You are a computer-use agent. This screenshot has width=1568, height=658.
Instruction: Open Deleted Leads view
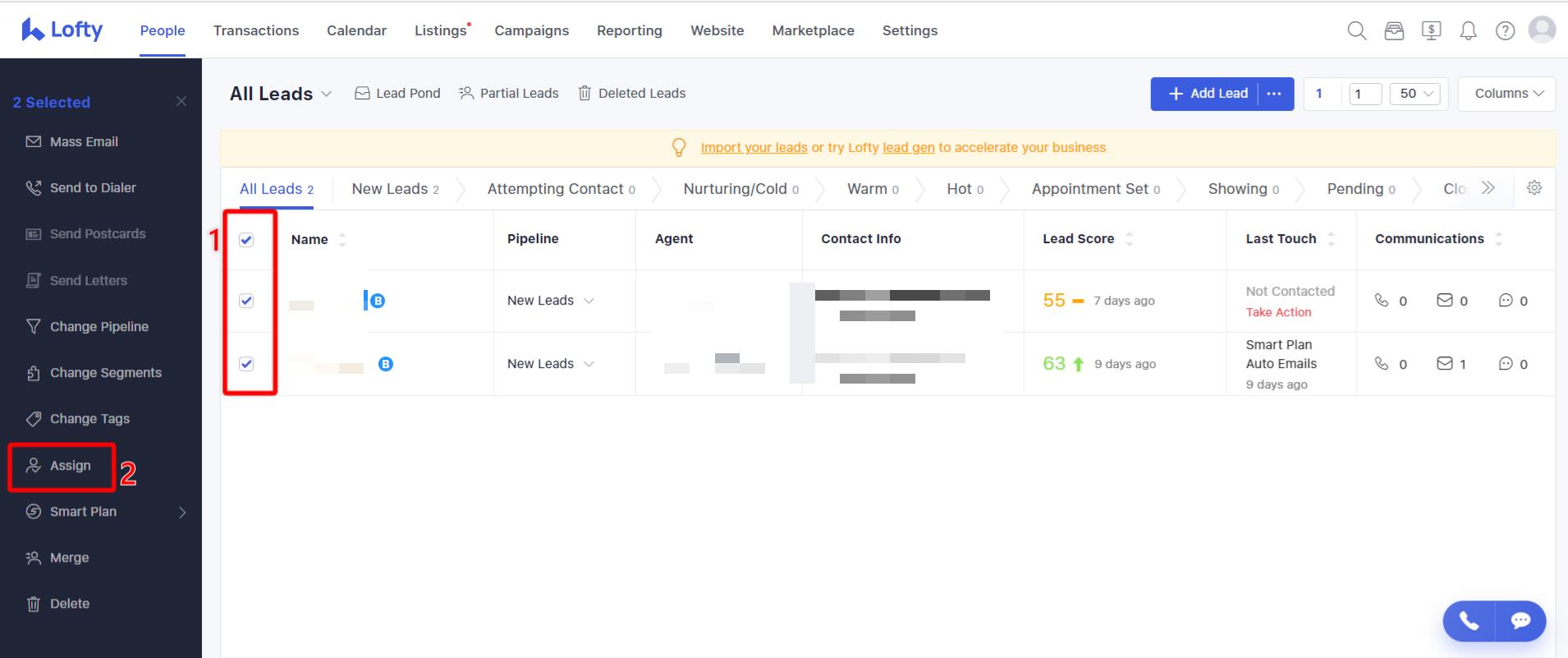631,94
